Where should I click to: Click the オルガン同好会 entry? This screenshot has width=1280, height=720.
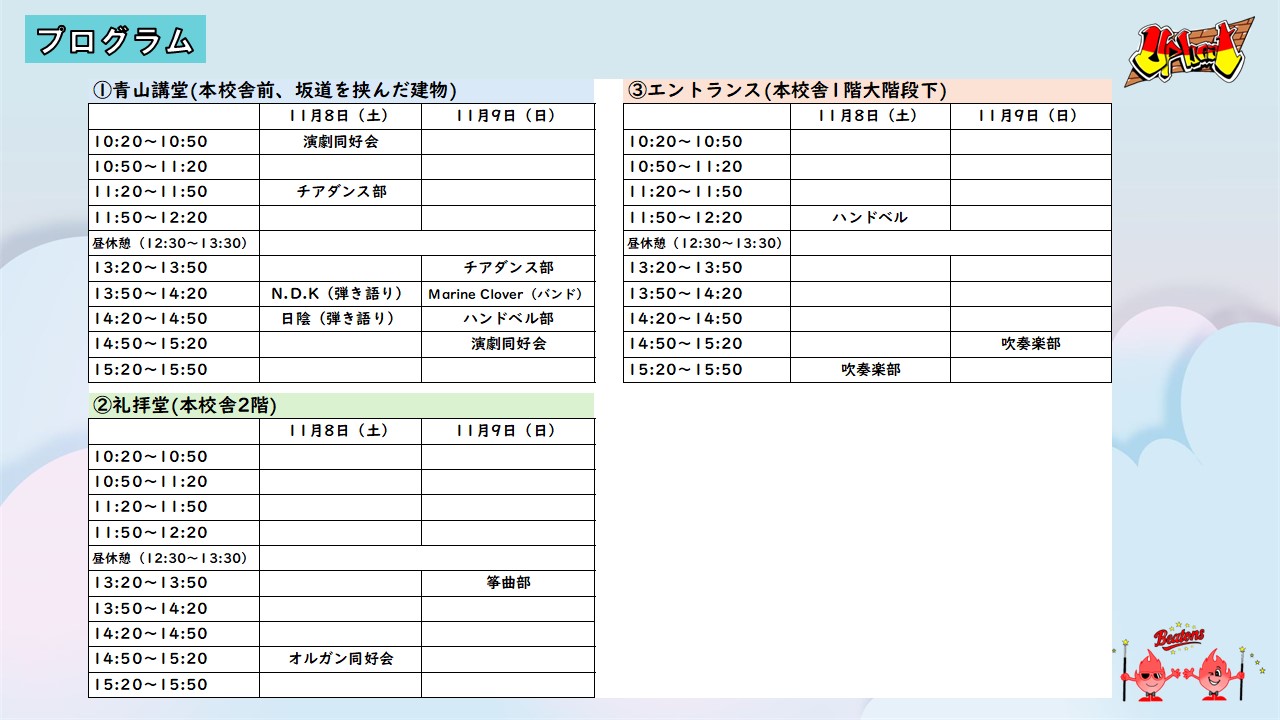click(340, 659)
